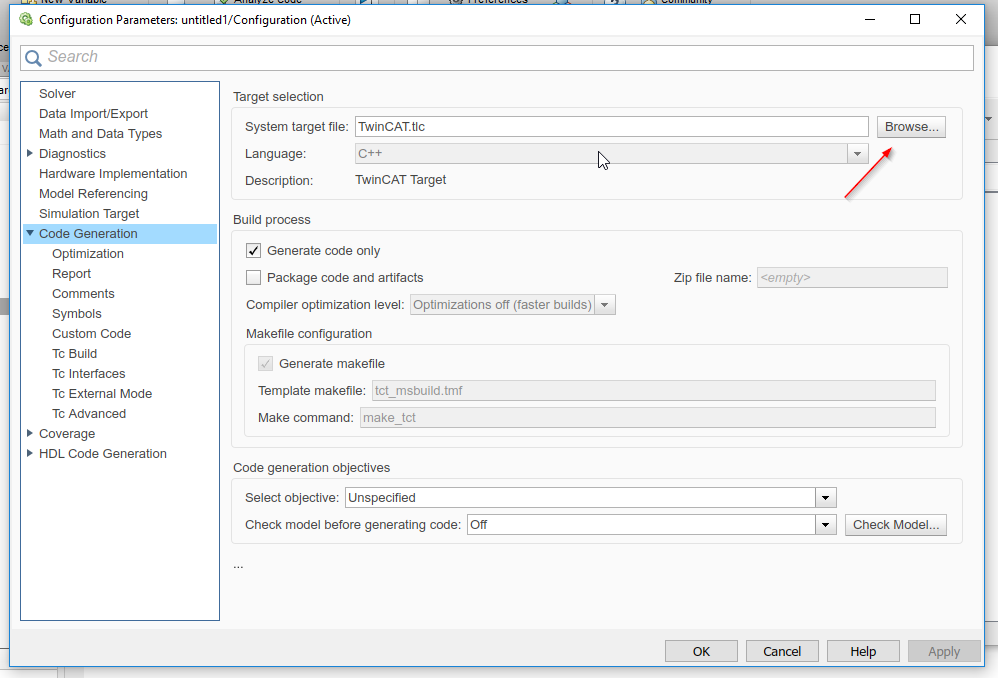This screenshot has width=998, height=678.
Task: Open Compiler optimization level dropdown
Action: [x=605, y=305]
